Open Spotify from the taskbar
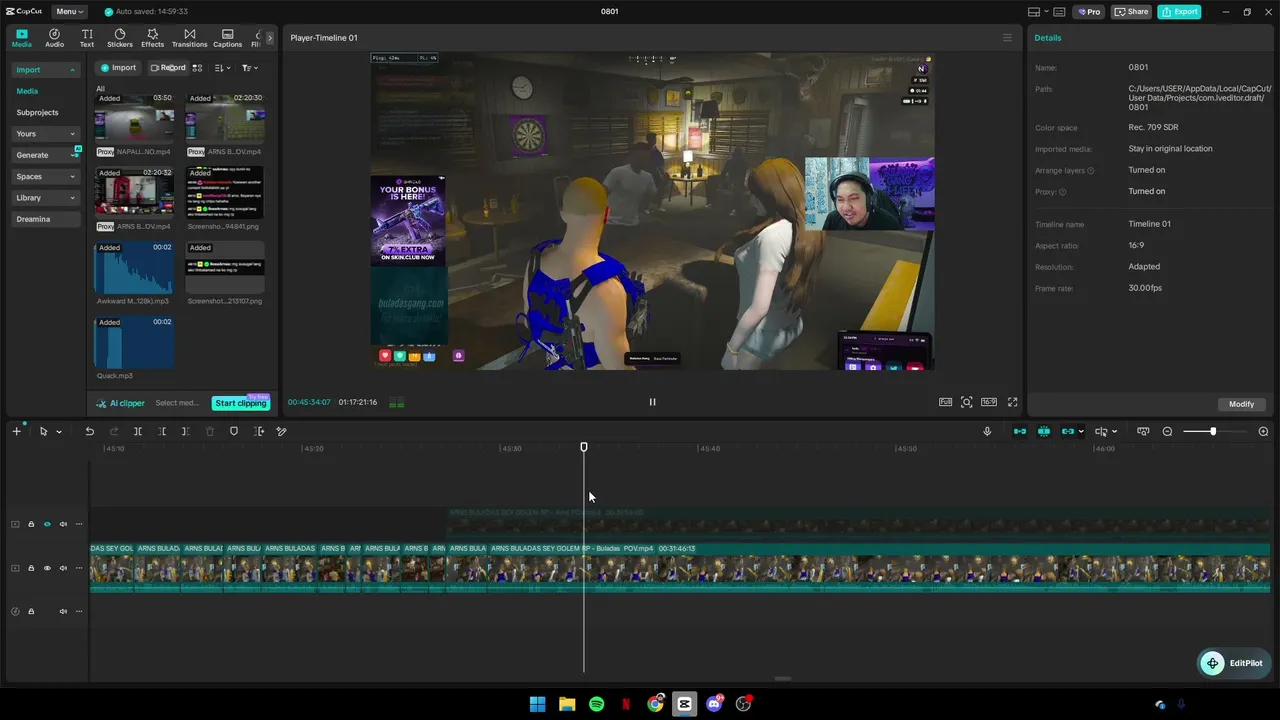Screen dimensions: 1280x720 coord(596,704)
